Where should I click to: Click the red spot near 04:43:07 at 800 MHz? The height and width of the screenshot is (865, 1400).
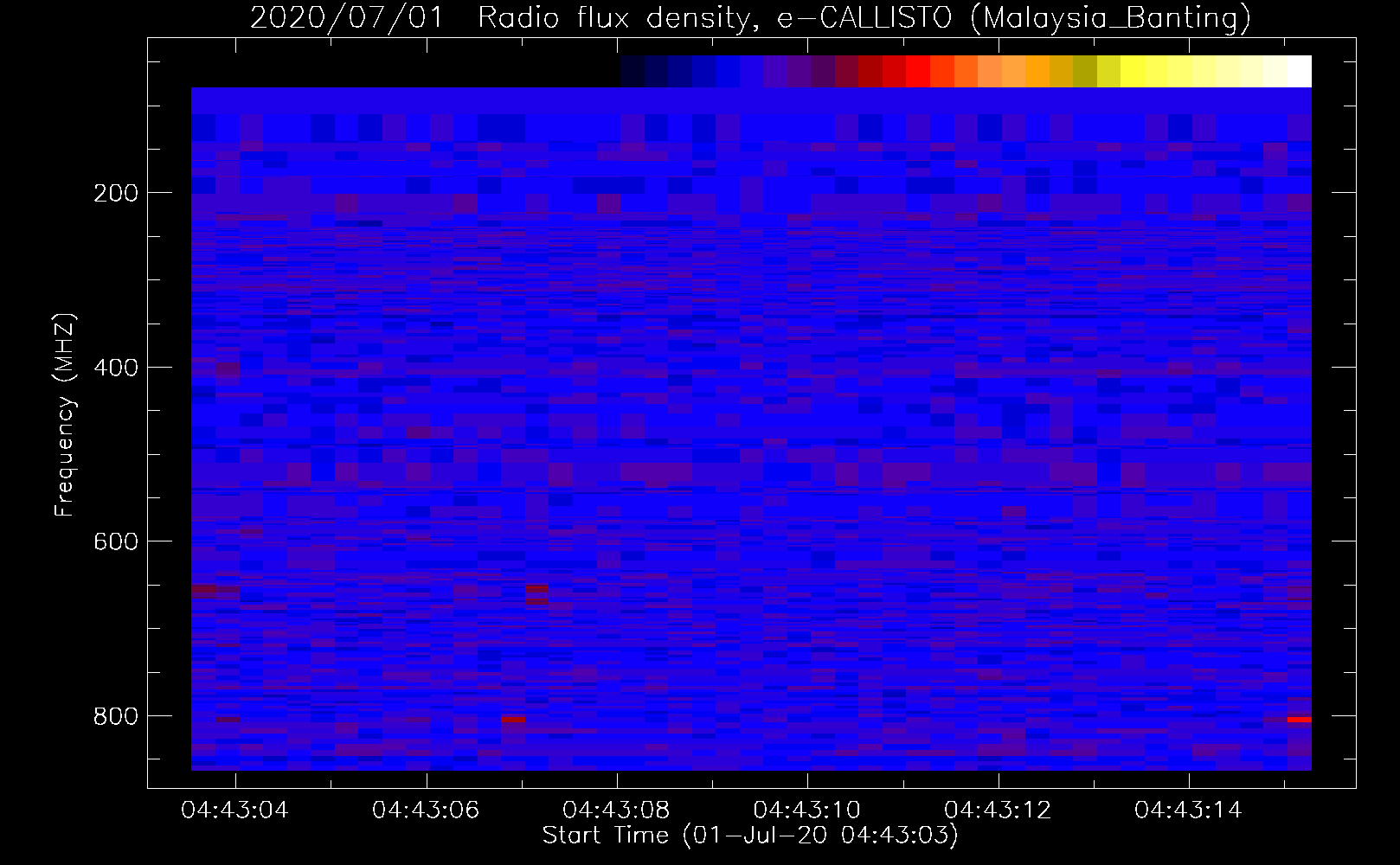click(513, 719)
